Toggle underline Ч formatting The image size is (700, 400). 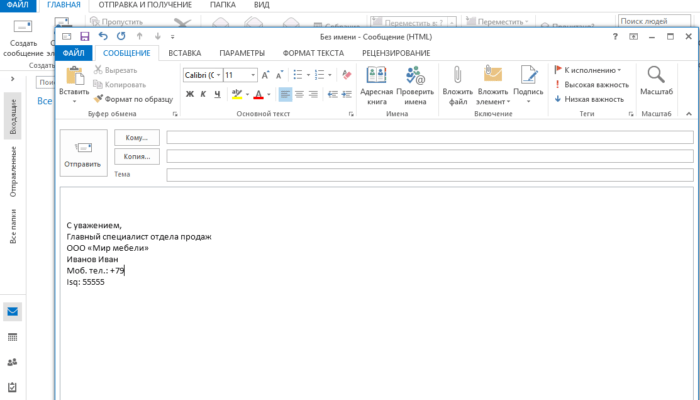pos(217,94)
